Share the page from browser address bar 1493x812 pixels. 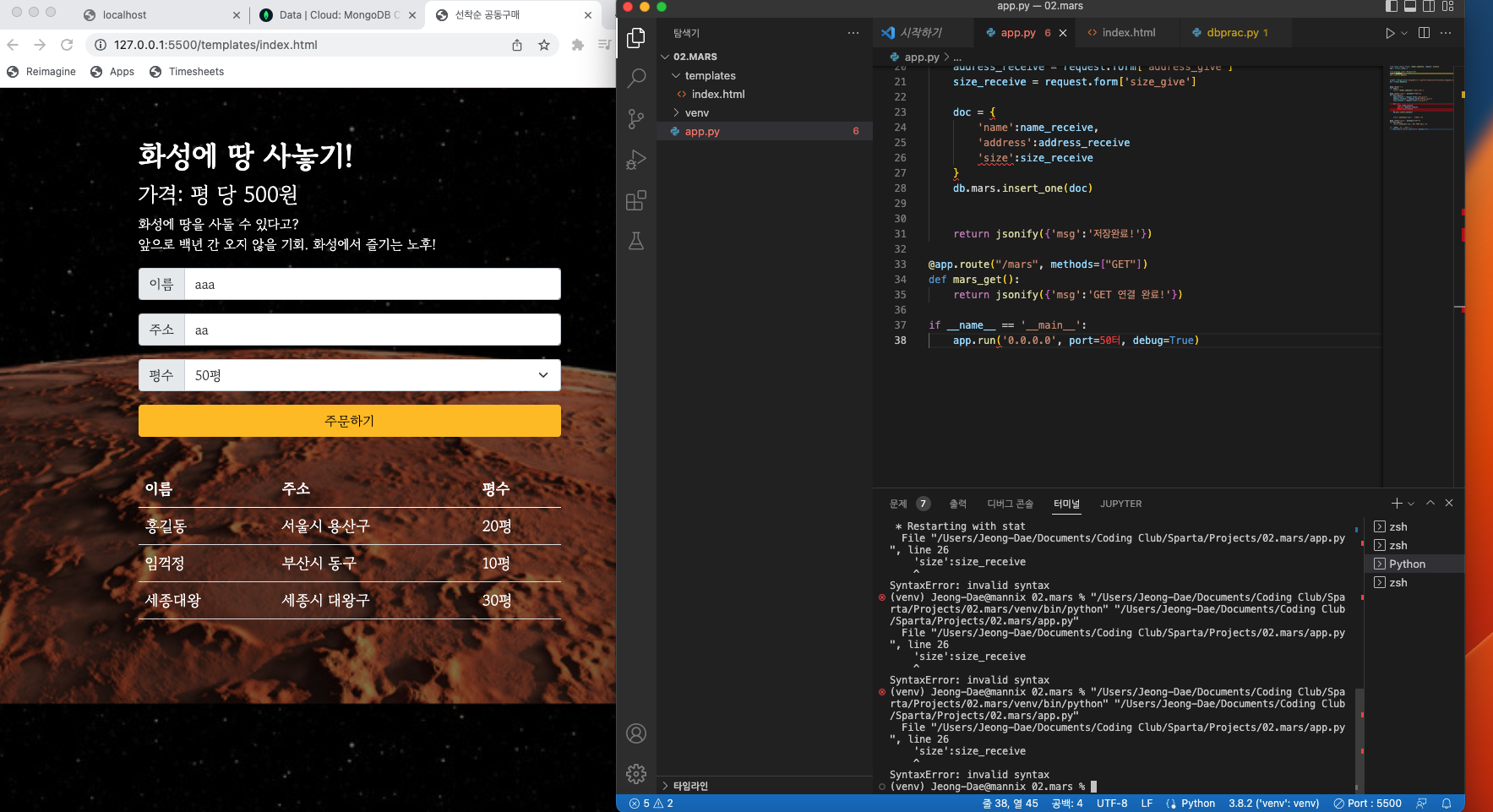517,45
